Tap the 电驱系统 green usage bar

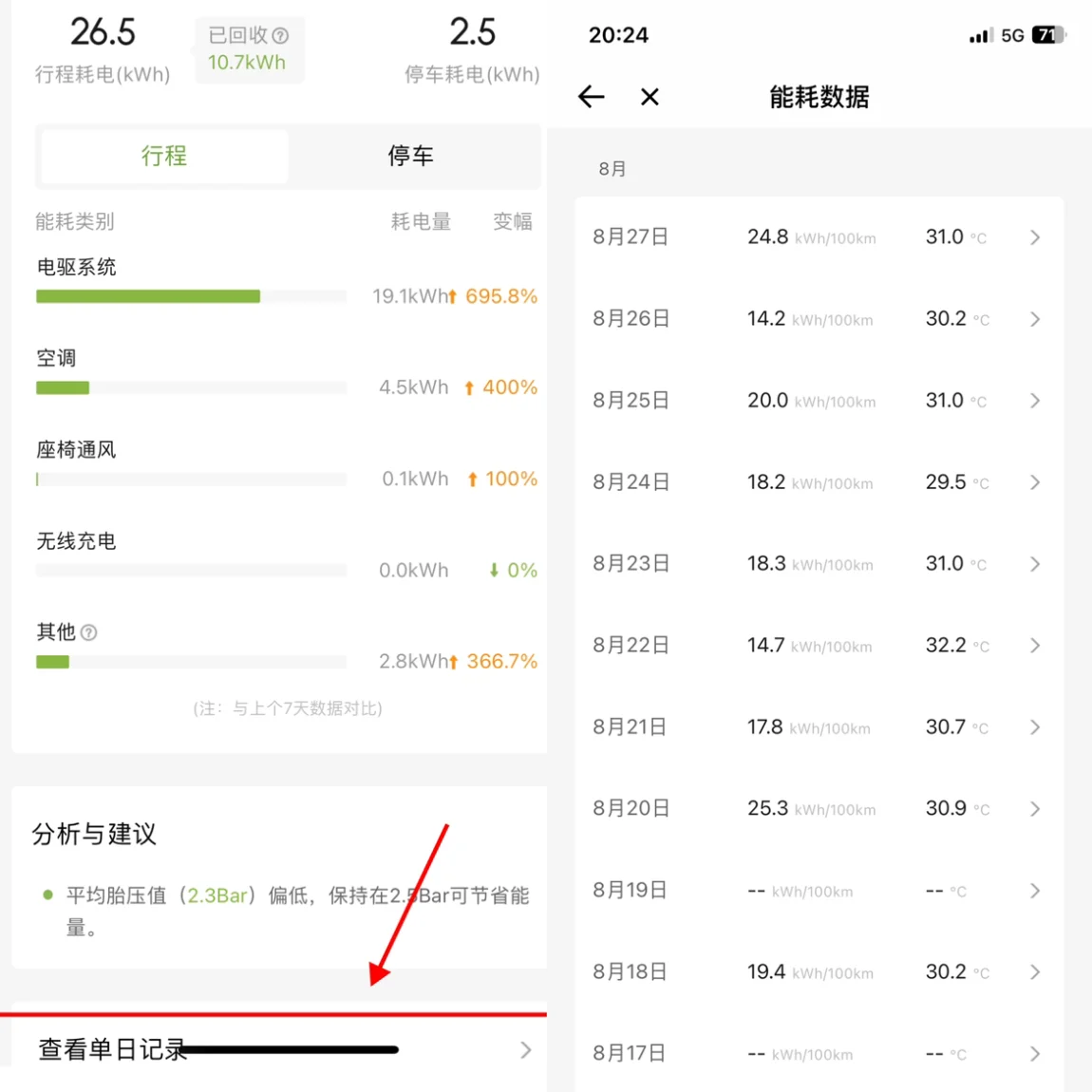(148, 296)
